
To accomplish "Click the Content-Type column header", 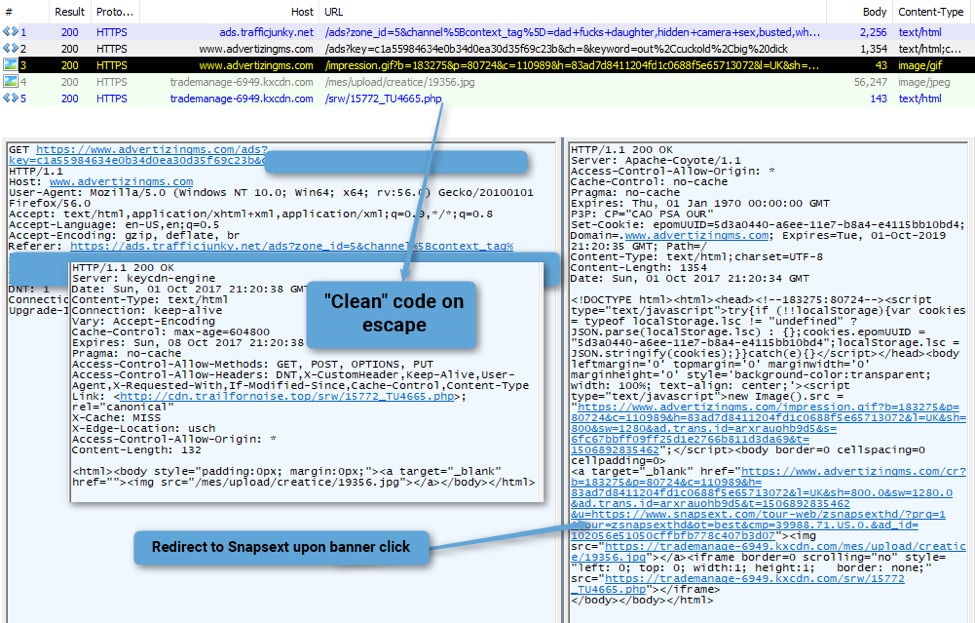I will pos(930,12).
